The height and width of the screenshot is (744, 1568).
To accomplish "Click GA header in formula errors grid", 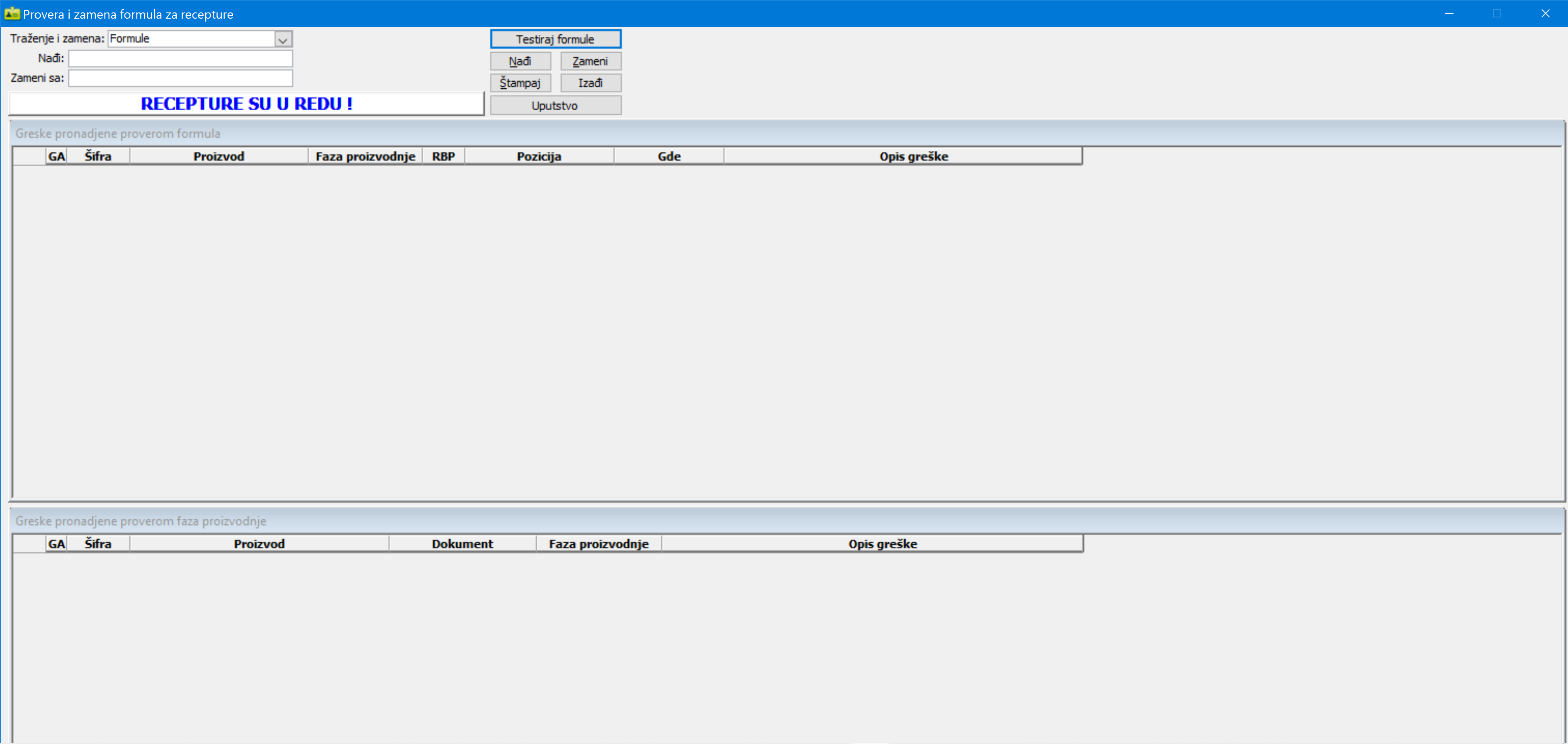I will point(57,156).
